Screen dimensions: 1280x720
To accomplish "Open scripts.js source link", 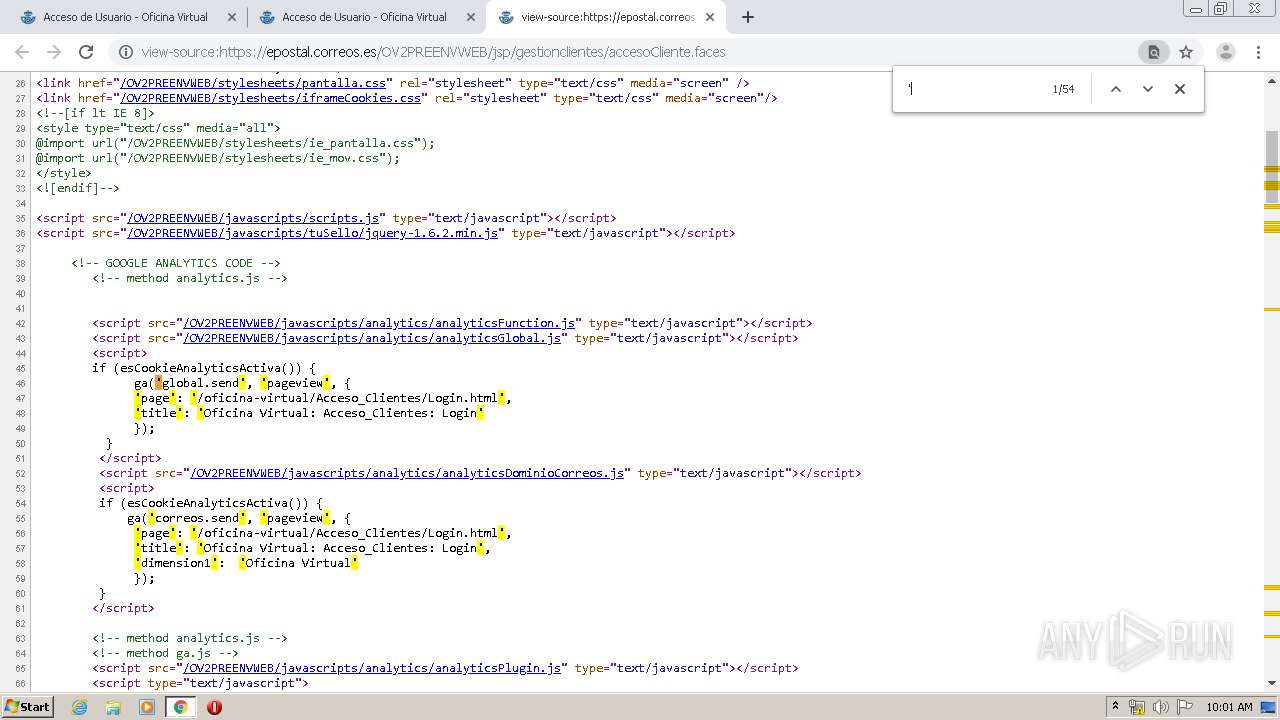I will pyautogui.click(x=253, y=218).
